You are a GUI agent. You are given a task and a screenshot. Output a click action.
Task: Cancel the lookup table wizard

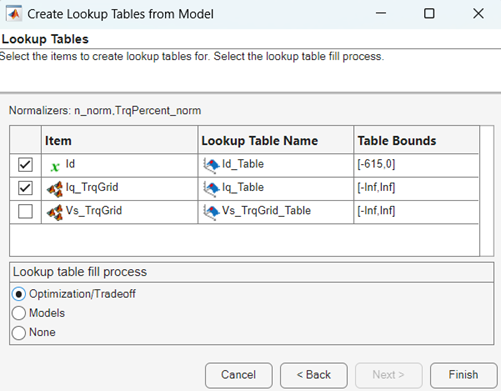click(x=239, y=375)
